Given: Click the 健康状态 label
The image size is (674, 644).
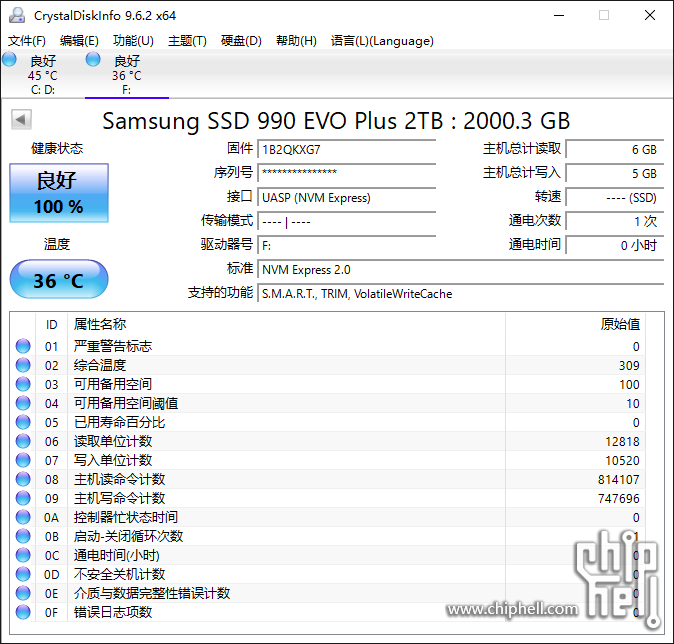Looking at the screenshot, I should 57,149.
